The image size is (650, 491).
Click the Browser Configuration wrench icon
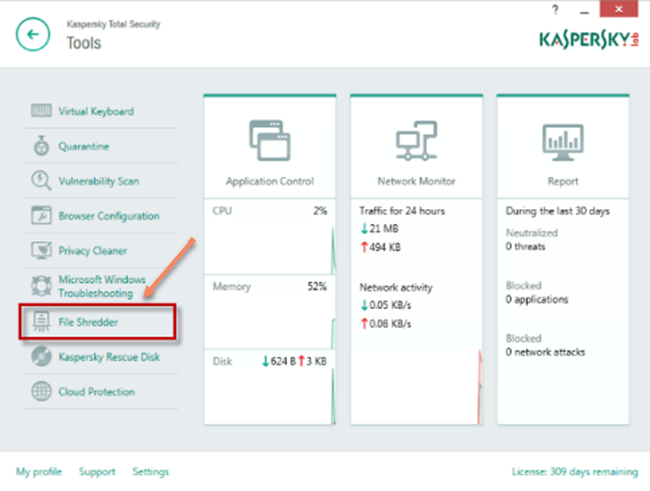click(x=41, y=215)
